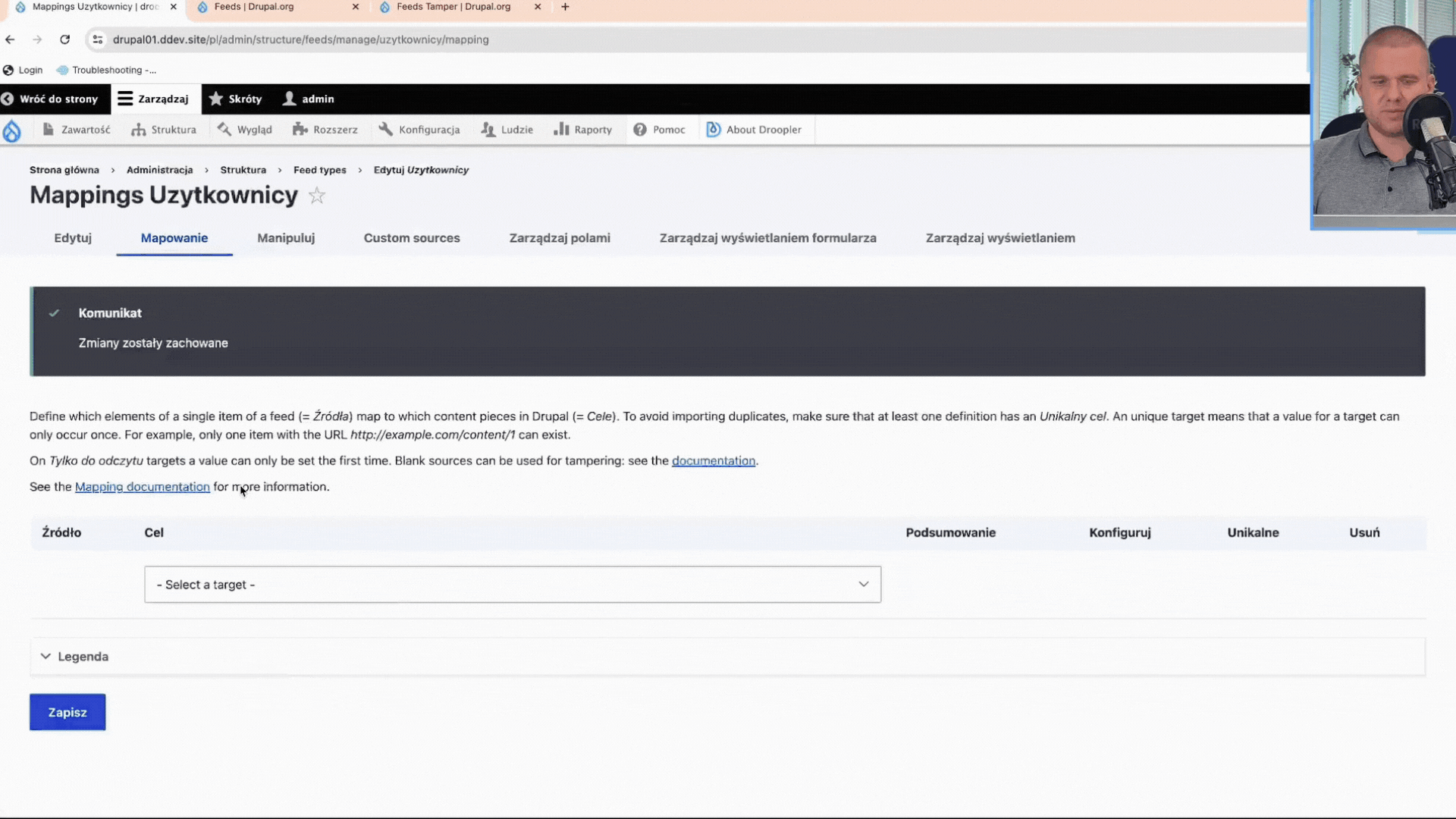Click the breadcrumb Feed types link
Image resolution: width=1456 pixels, height=819 pixels.
pyautogui.click(x=320, y=169)
